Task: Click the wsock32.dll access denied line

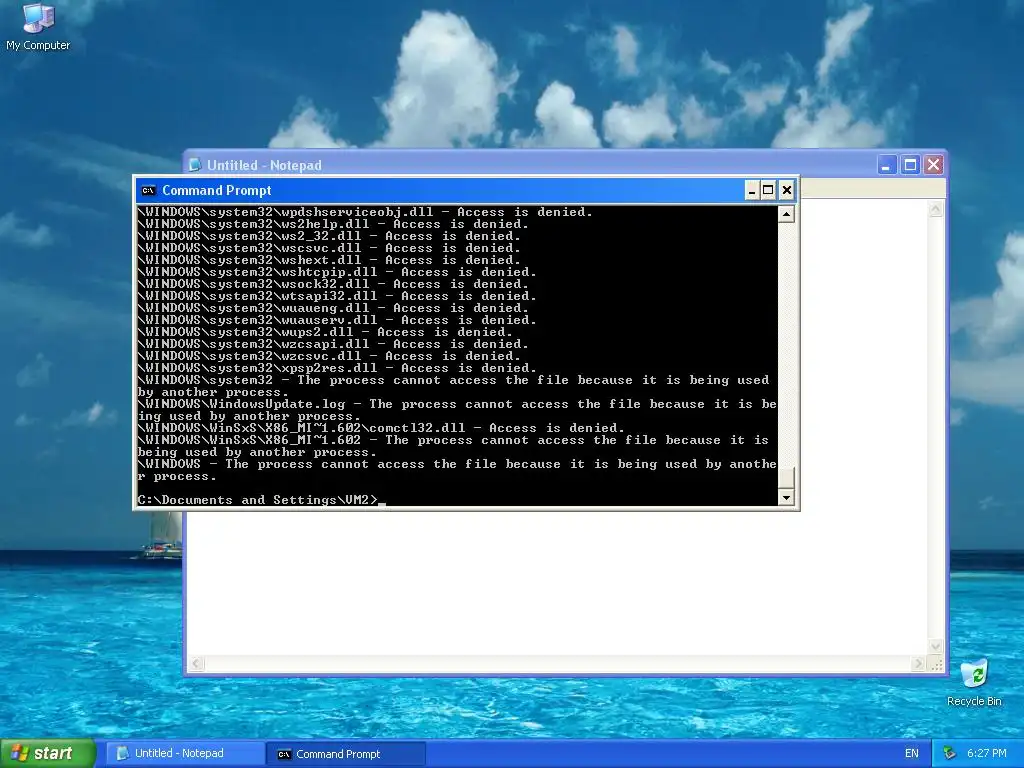Action: coord(334,284)
